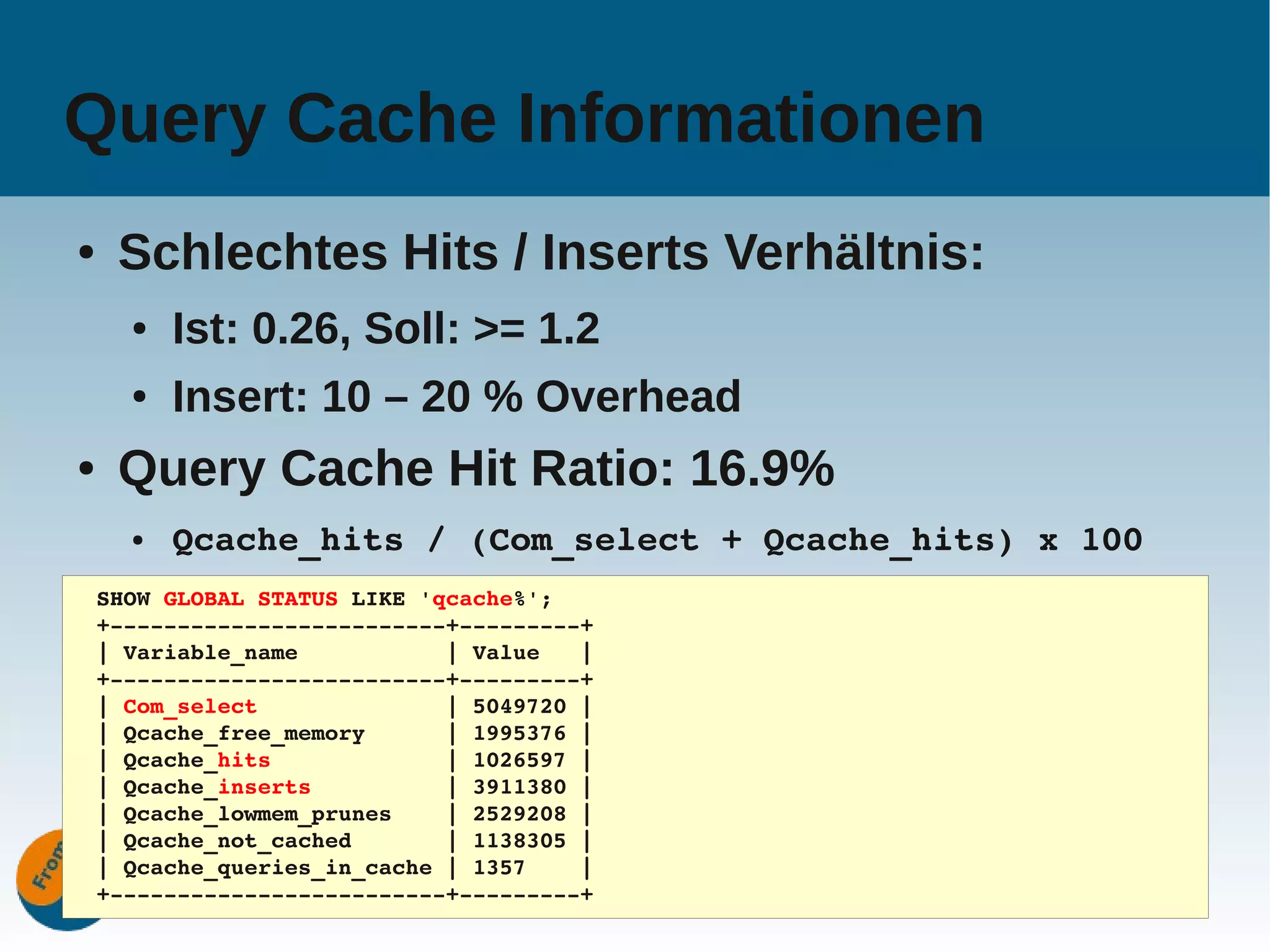Click the Com_select value 5049720

[x=519, y=706]
